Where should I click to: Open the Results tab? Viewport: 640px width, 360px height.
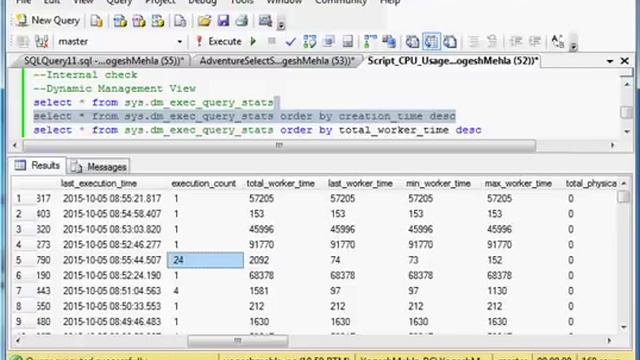click(x=38, y=165)
